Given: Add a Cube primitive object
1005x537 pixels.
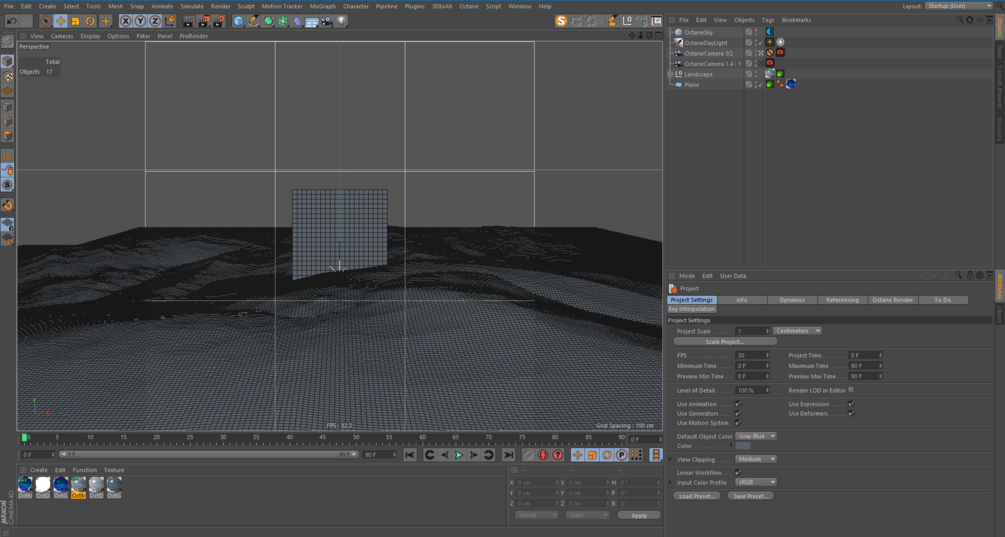Looking at the screenshot, I should click(239, 21).
